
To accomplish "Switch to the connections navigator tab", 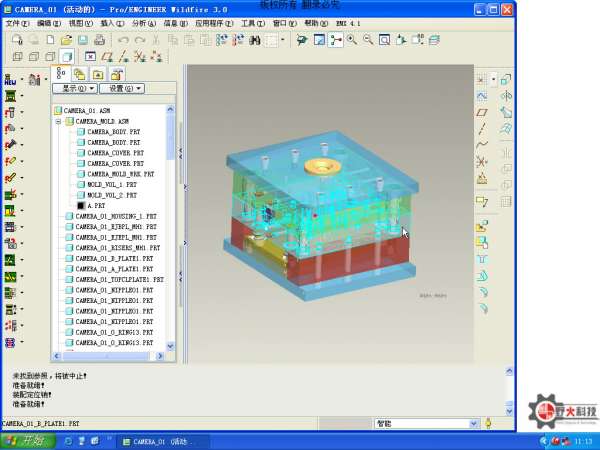I will (x=117, y=74).
